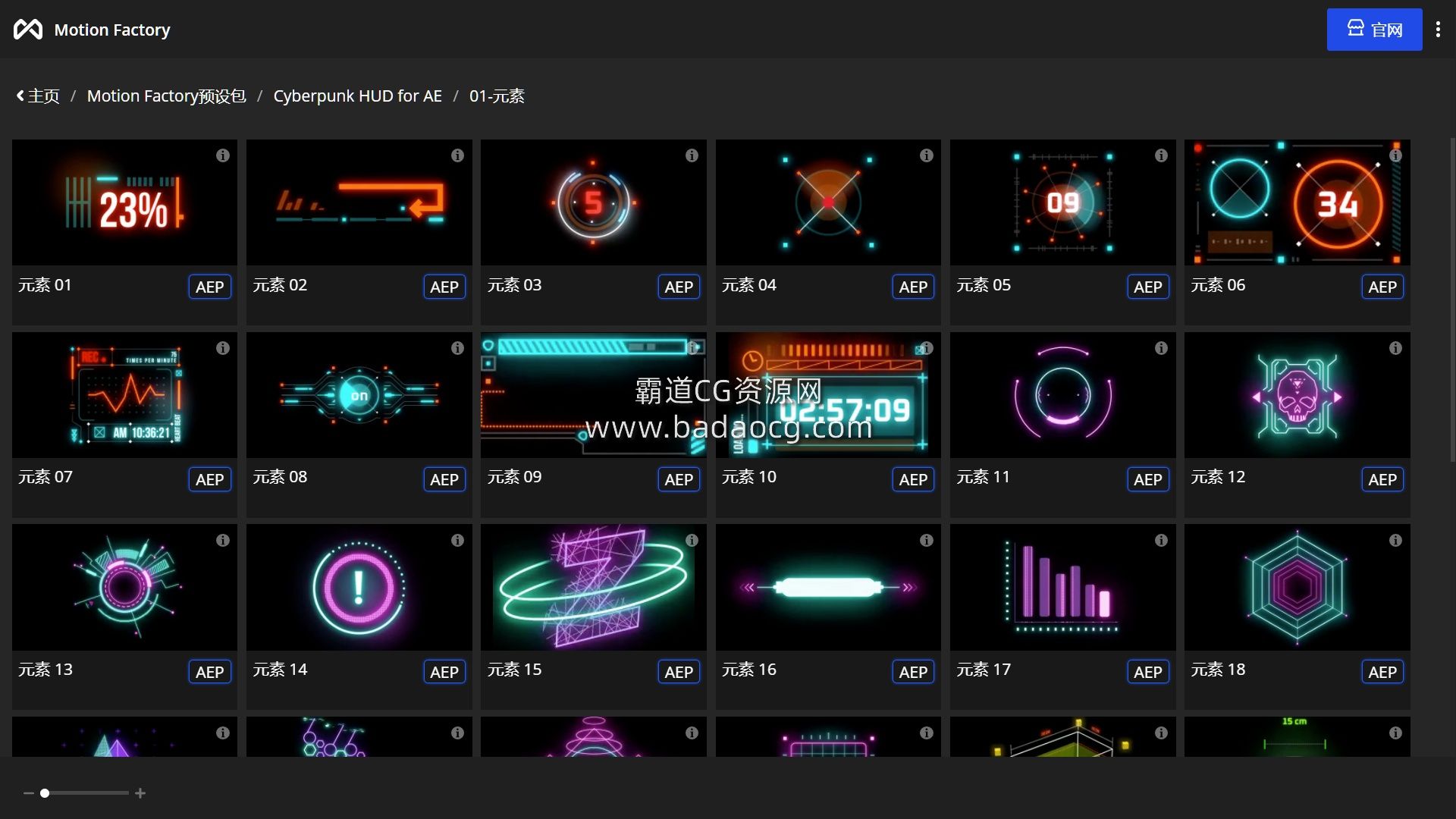Open Cyberpunk HUD for AE breadcrumb
1456x819 pixels.
357,96
